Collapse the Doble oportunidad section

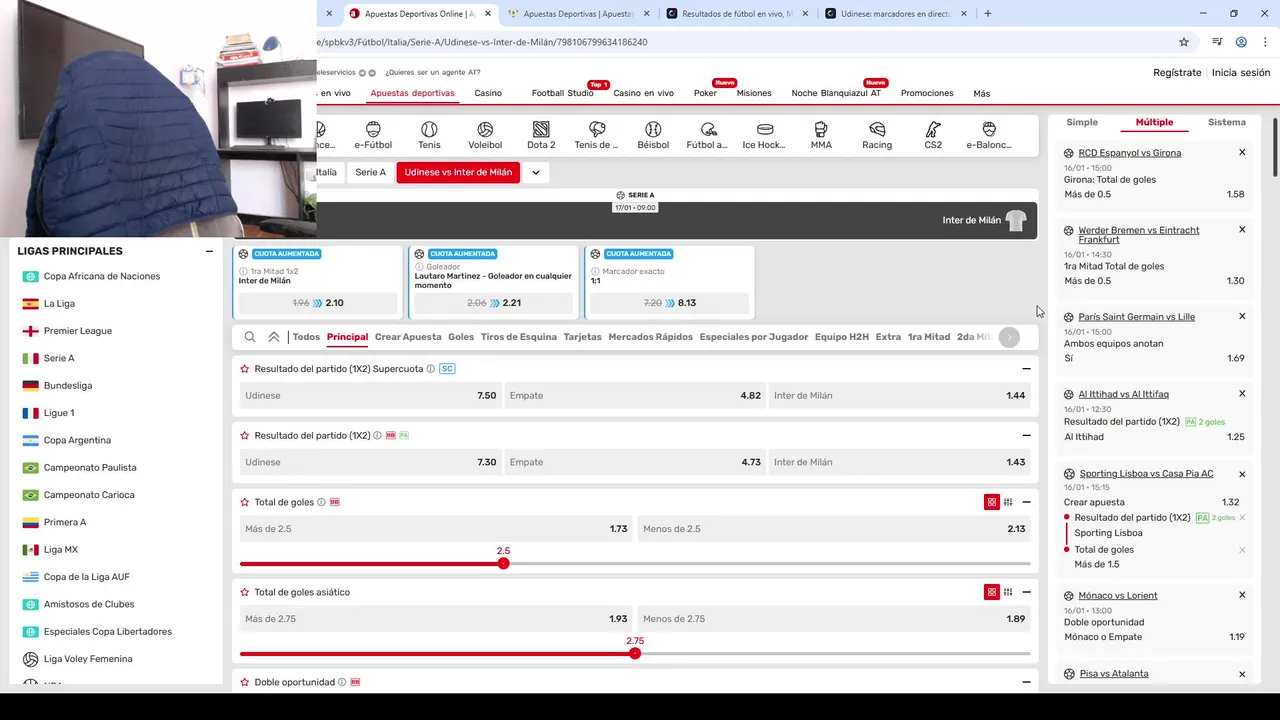[x=1026, y=682]
